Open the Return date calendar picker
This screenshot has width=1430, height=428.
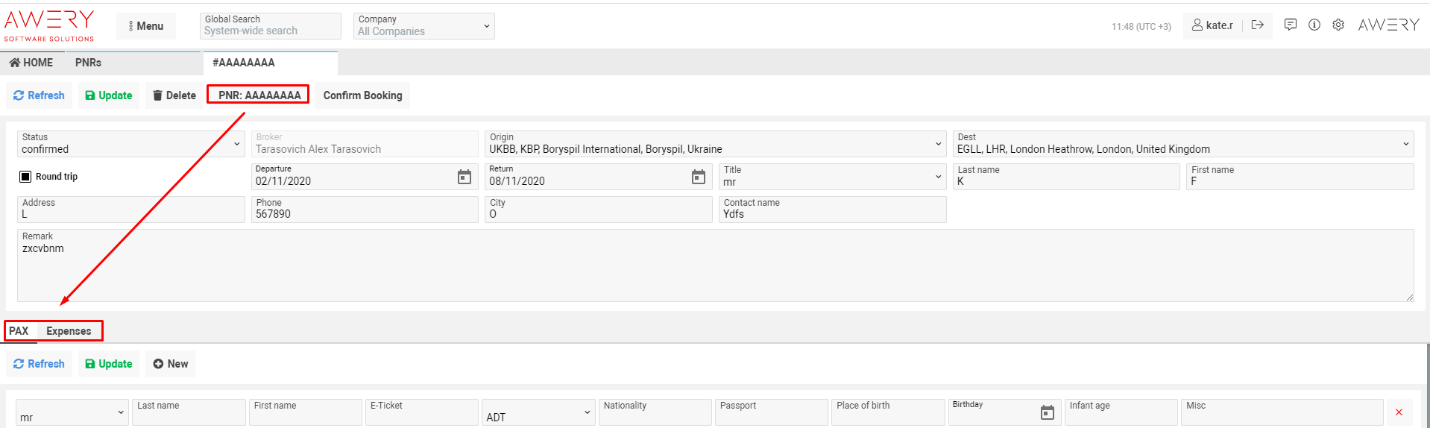[698, 177]
